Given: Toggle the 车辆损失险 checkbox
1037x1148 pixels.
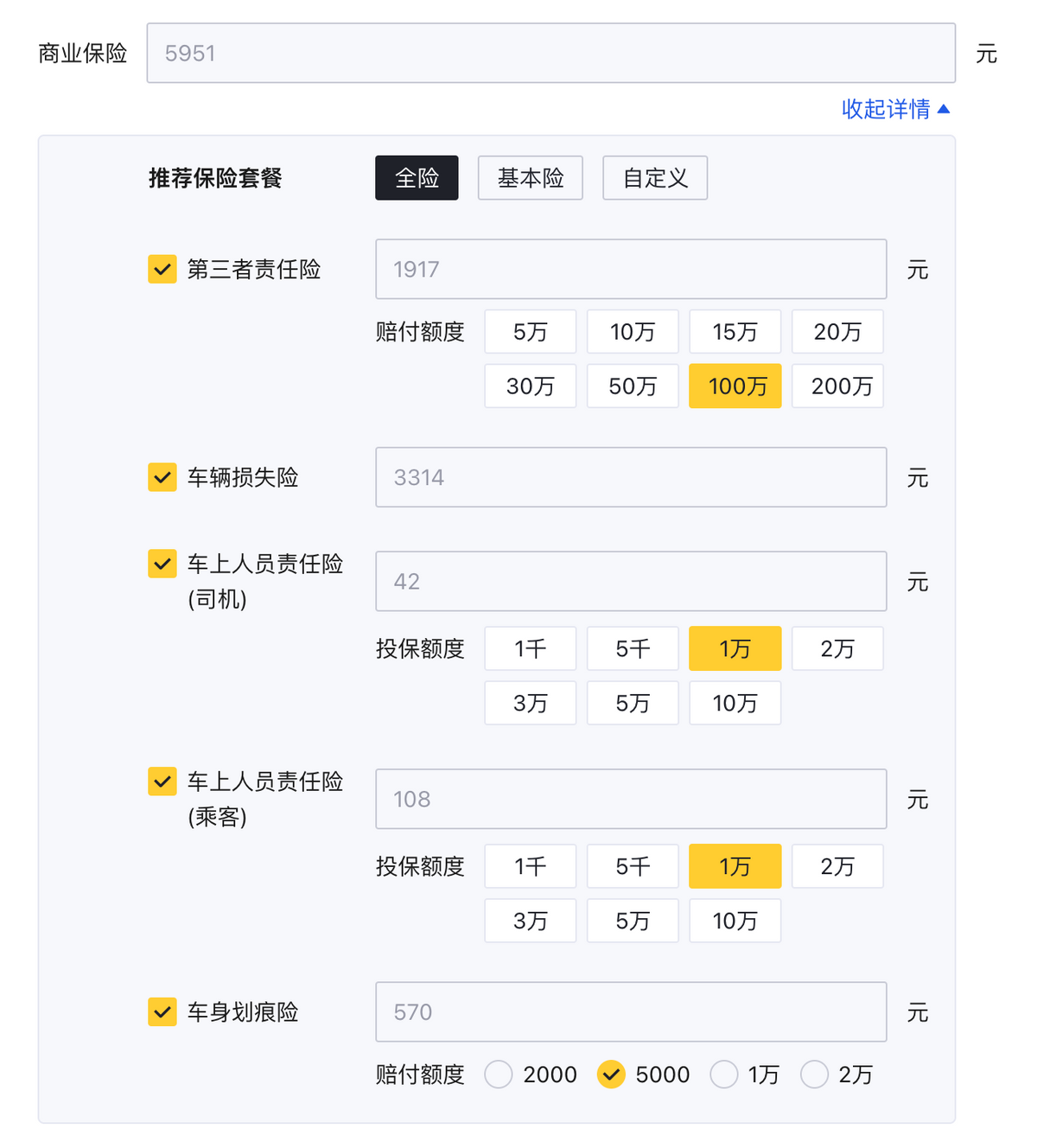Looking at the screenshot, I should [x=162, y=477].
